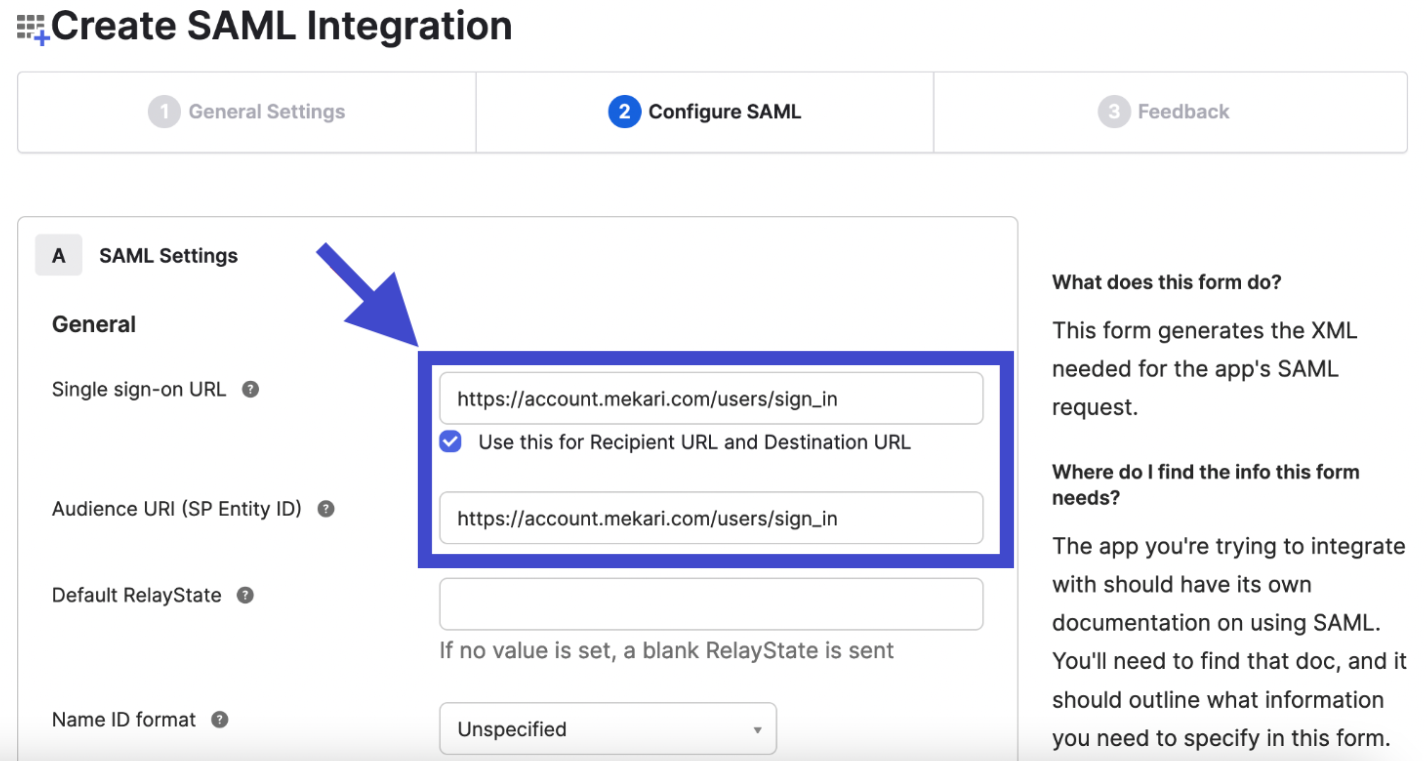Click the step 2 number circle
1427x761 pixels.
[624, 112]
